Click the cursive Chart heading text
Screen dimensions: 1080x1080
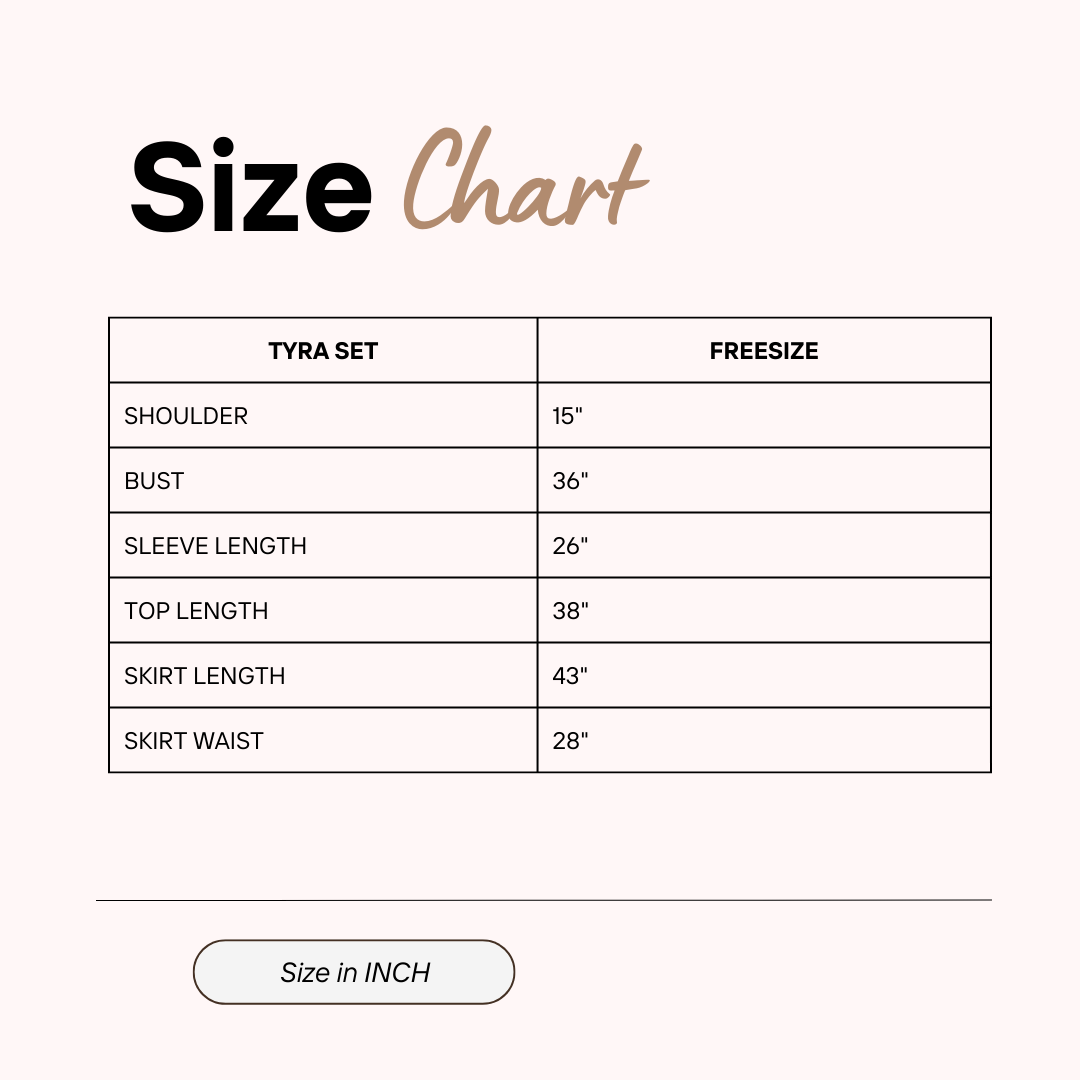point(526,178)
